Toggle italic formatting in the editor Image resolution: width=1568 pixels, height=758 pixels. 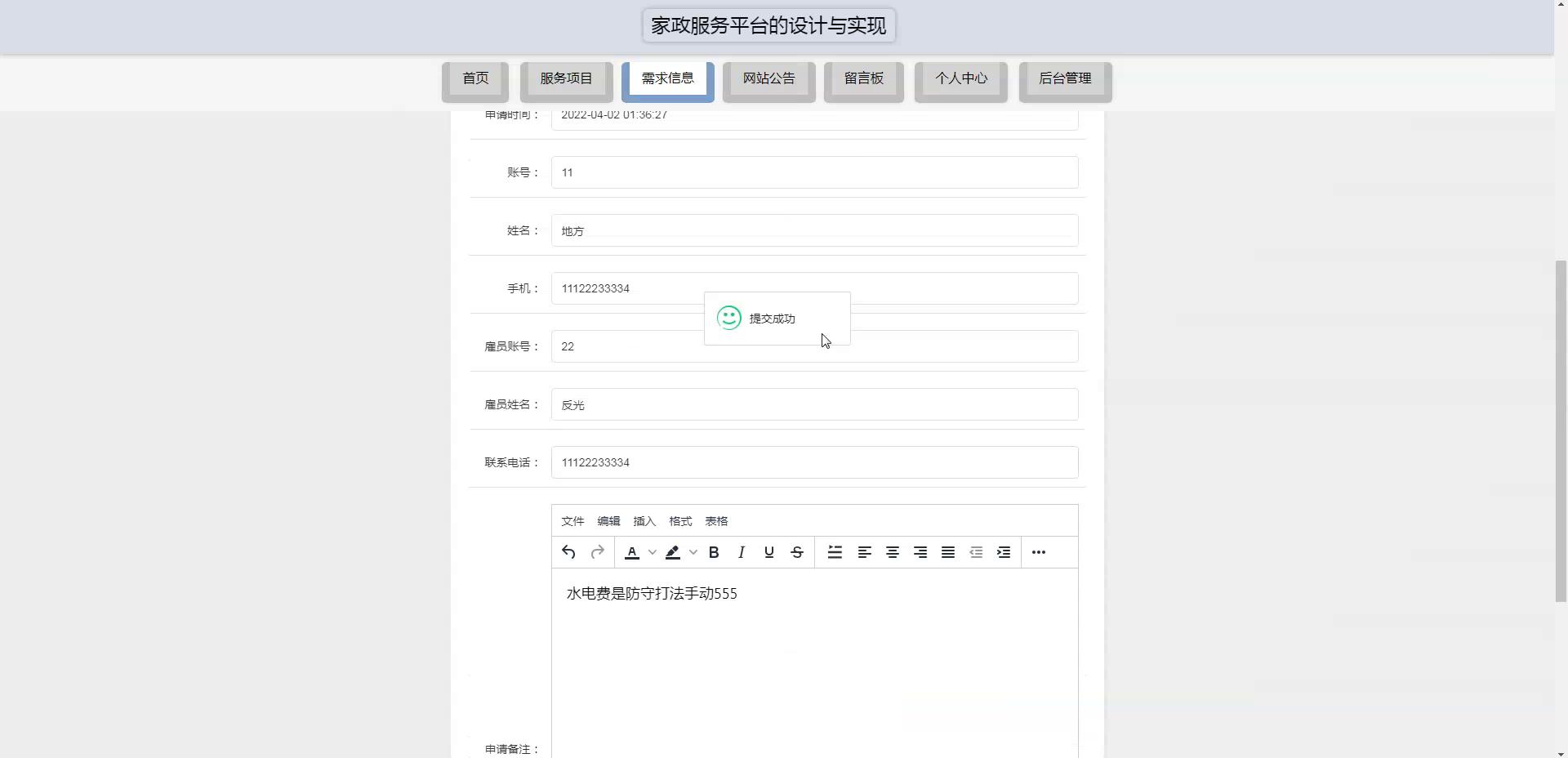(x=741, y=552)
